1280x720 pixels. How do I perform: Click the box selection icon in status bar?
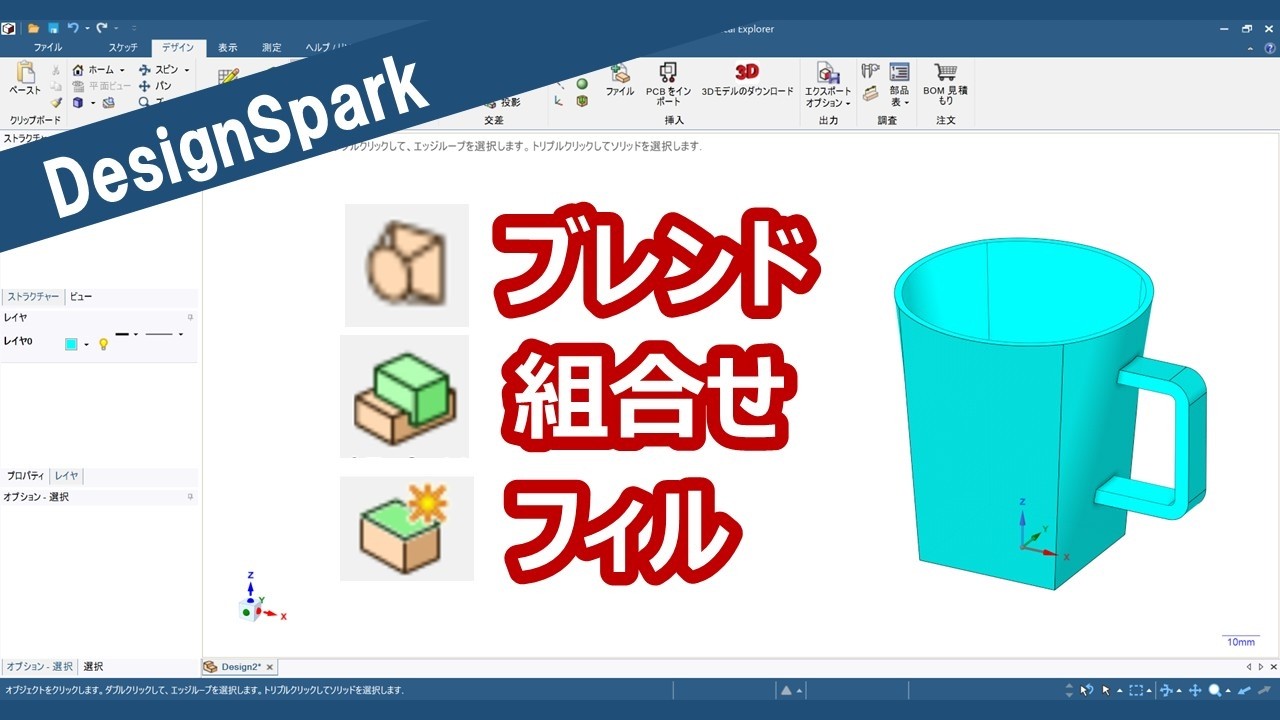tap(1136, 690)
